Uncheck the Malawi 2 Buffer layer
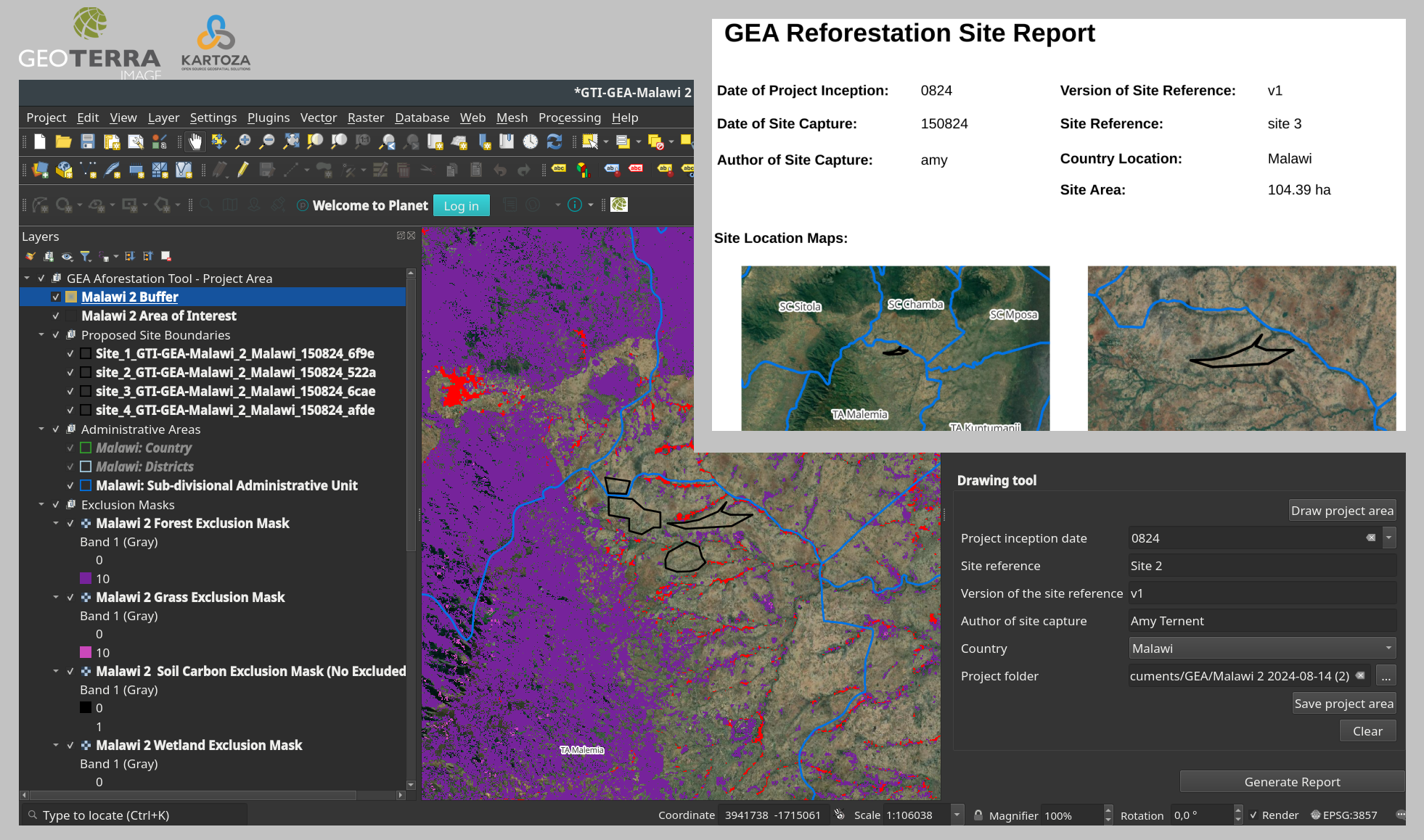Screen dimensions: 1424x840 click(x=56, y=297)
